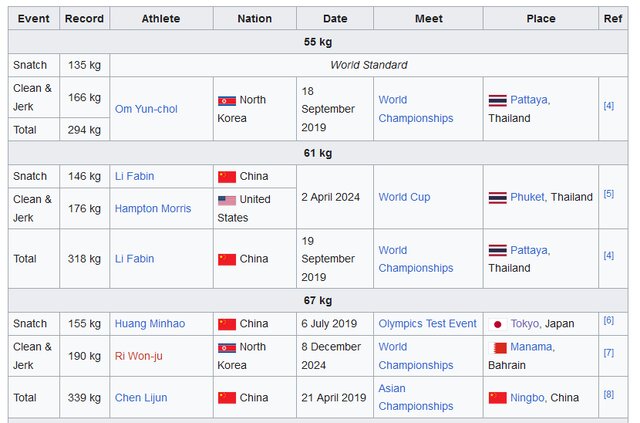Screen dimensions: 640x423
Task: Open the Manama place link
Action: point(531,348)
